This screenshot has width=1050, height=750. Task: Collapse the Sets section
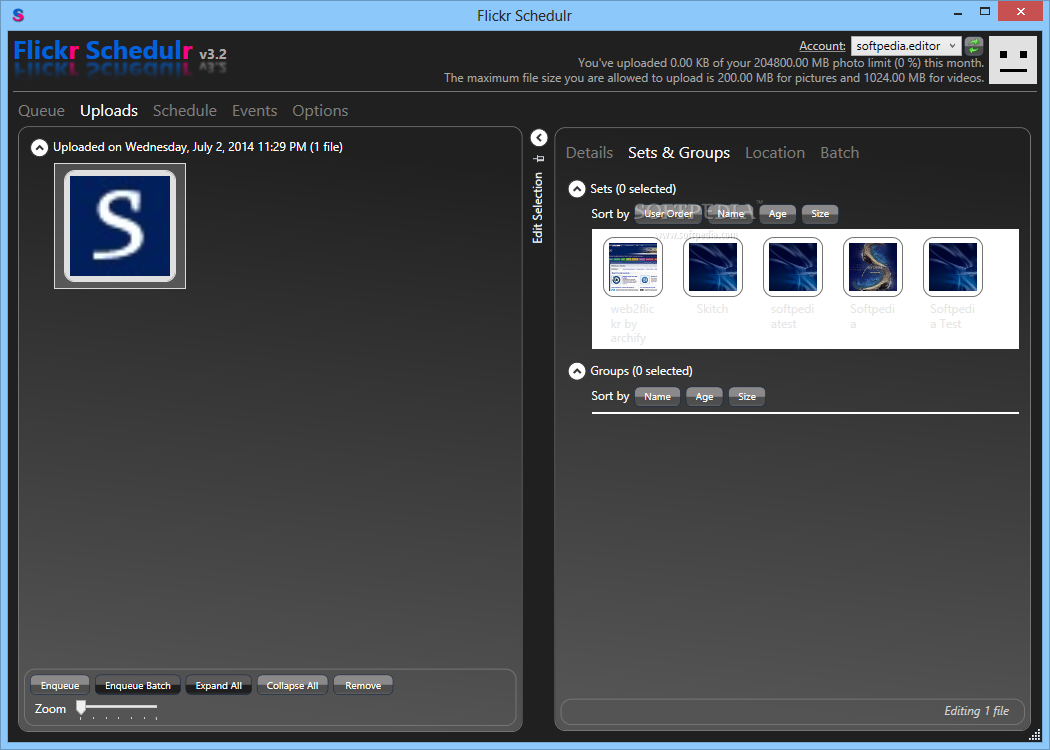[x=577, y=190]
